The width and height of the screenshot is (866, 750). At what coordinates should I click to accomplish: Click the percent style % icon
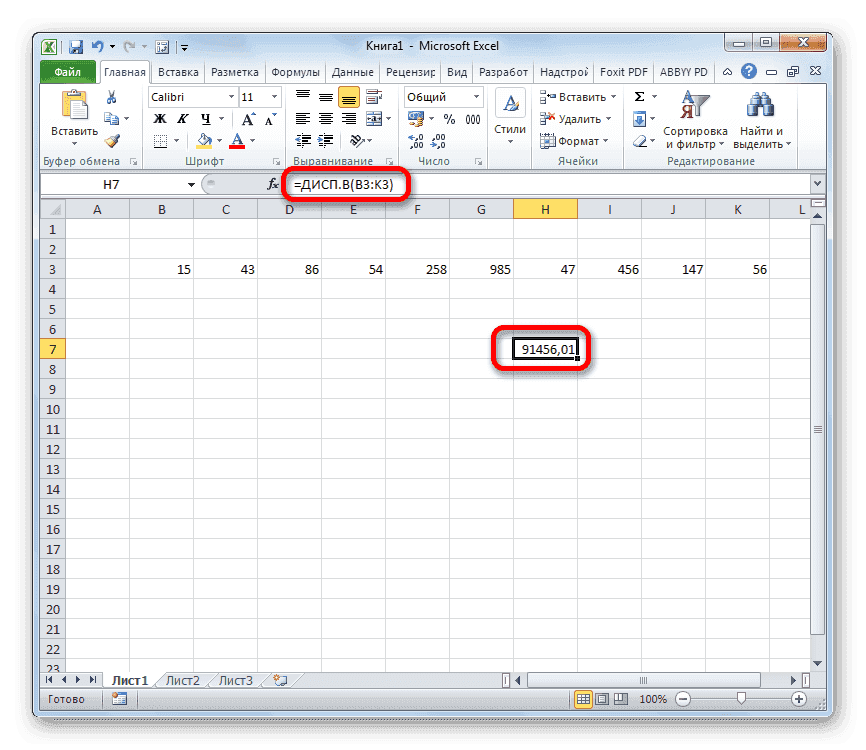pyautogui.click(x=448, y=119)
